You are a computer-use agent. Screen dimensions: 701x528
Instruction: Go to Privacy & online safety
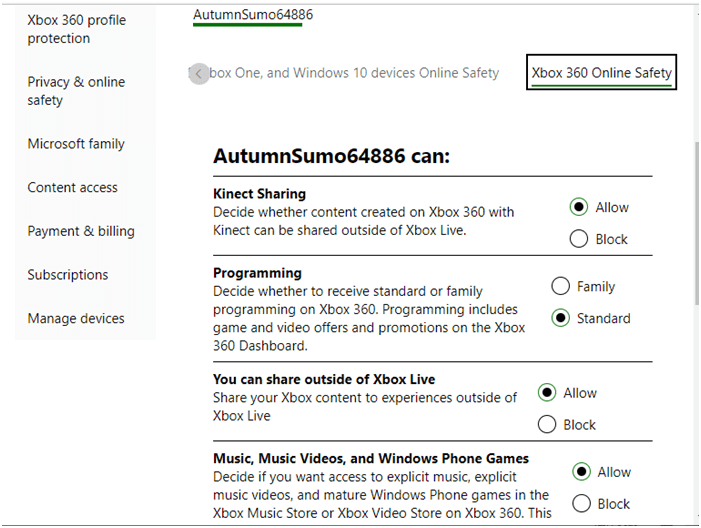tap(76, 91)
